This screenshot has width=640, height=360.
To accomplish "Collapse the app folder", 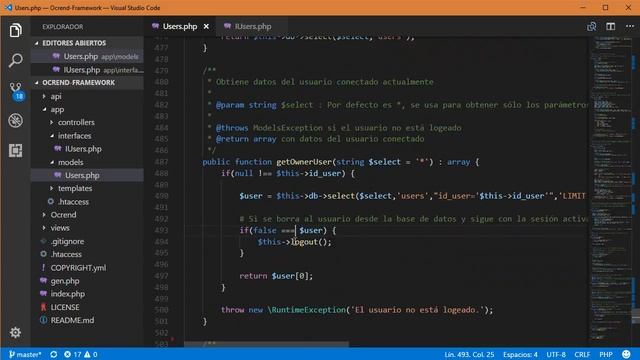I will (87, 109).
